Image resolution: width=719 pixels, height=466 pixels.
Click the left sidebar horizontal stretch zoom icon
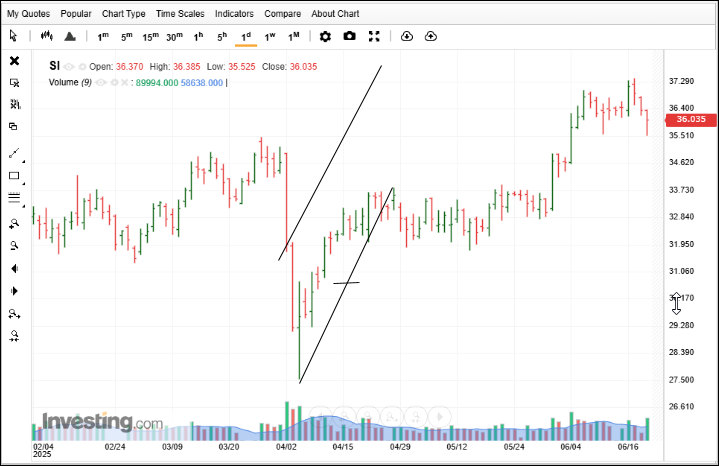(x=14, y=314)
